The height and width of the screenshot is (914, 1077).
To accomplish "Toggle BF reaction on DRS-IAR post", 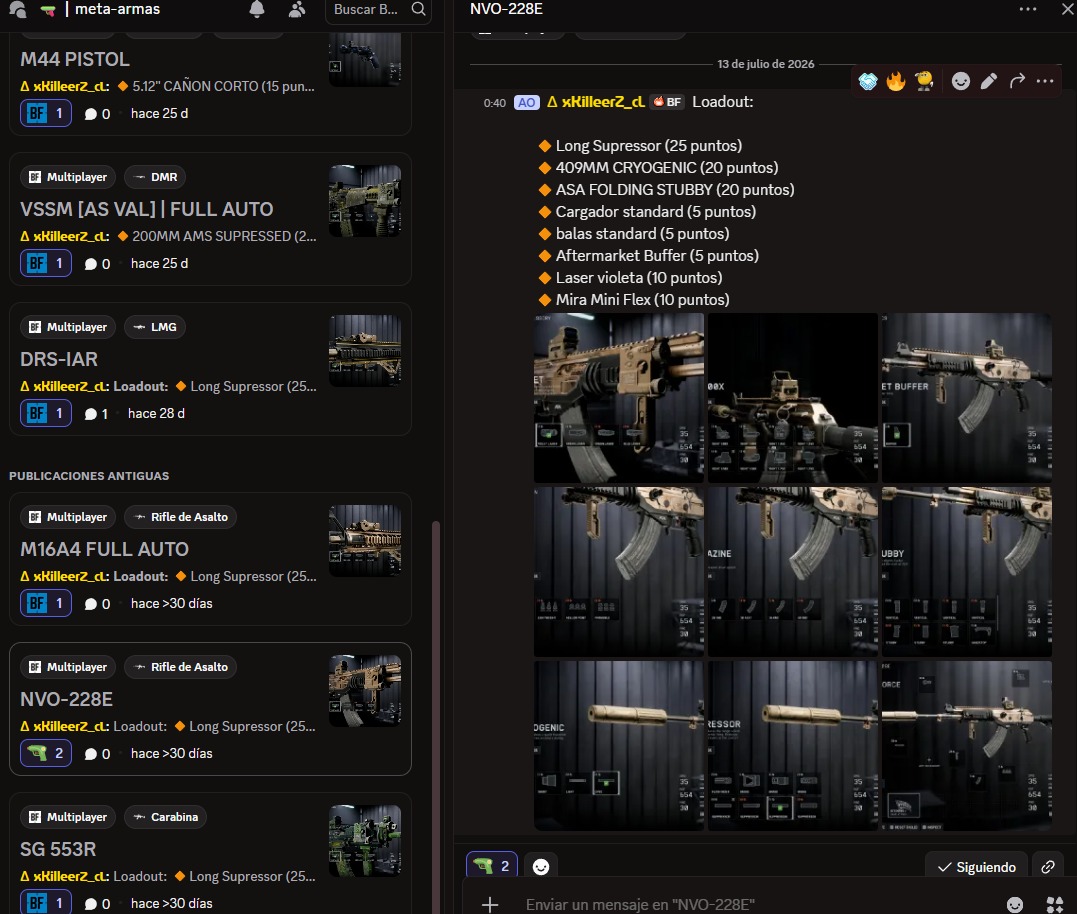I will click(x=46, y=413).
